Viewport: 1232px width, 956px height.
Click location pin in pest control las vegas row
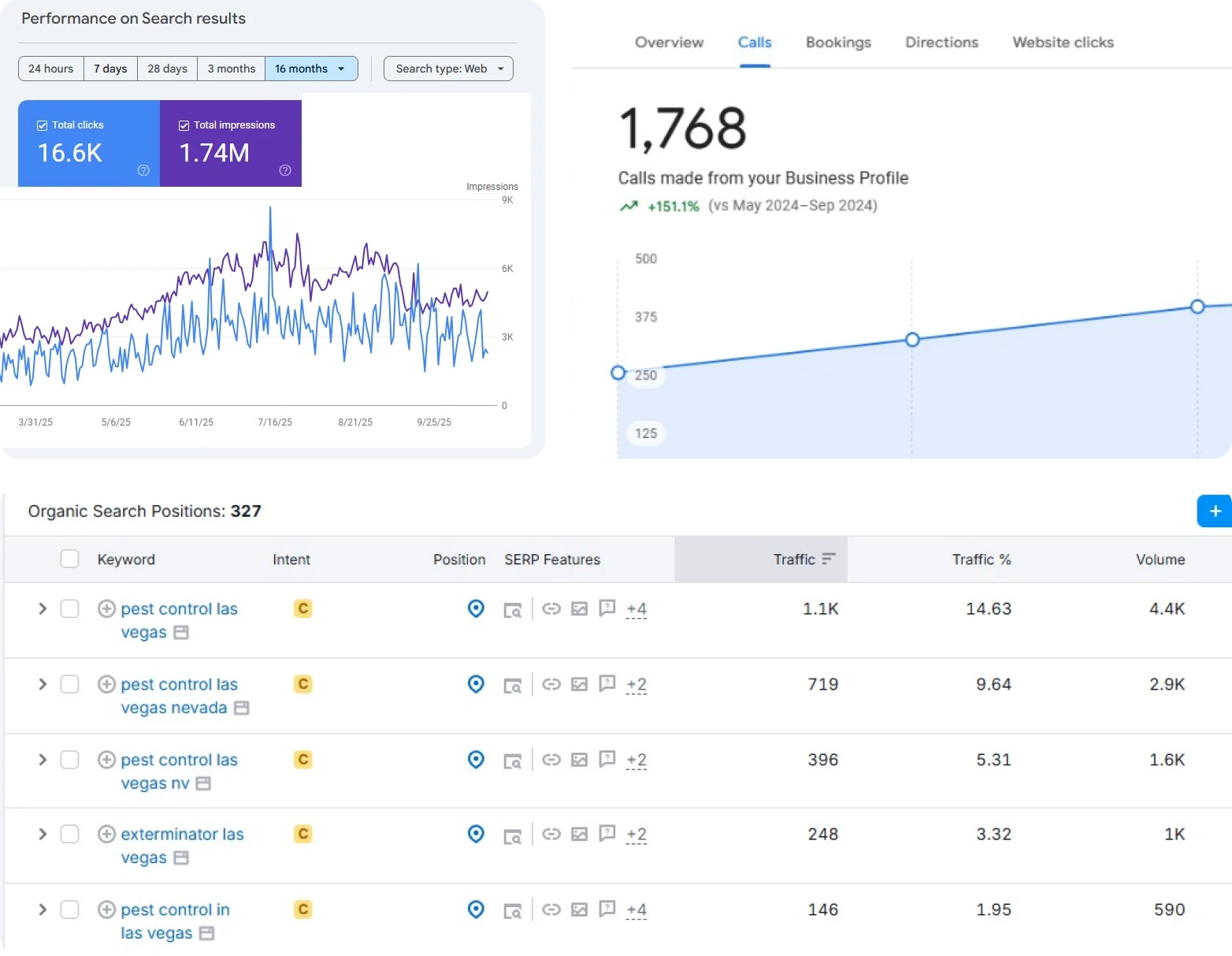coord(476,608)
